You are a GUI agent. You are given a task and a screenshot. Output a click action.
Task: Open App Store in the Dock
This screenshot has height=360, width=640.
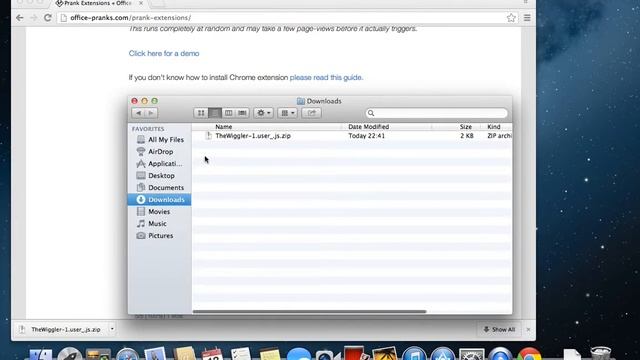443,354
